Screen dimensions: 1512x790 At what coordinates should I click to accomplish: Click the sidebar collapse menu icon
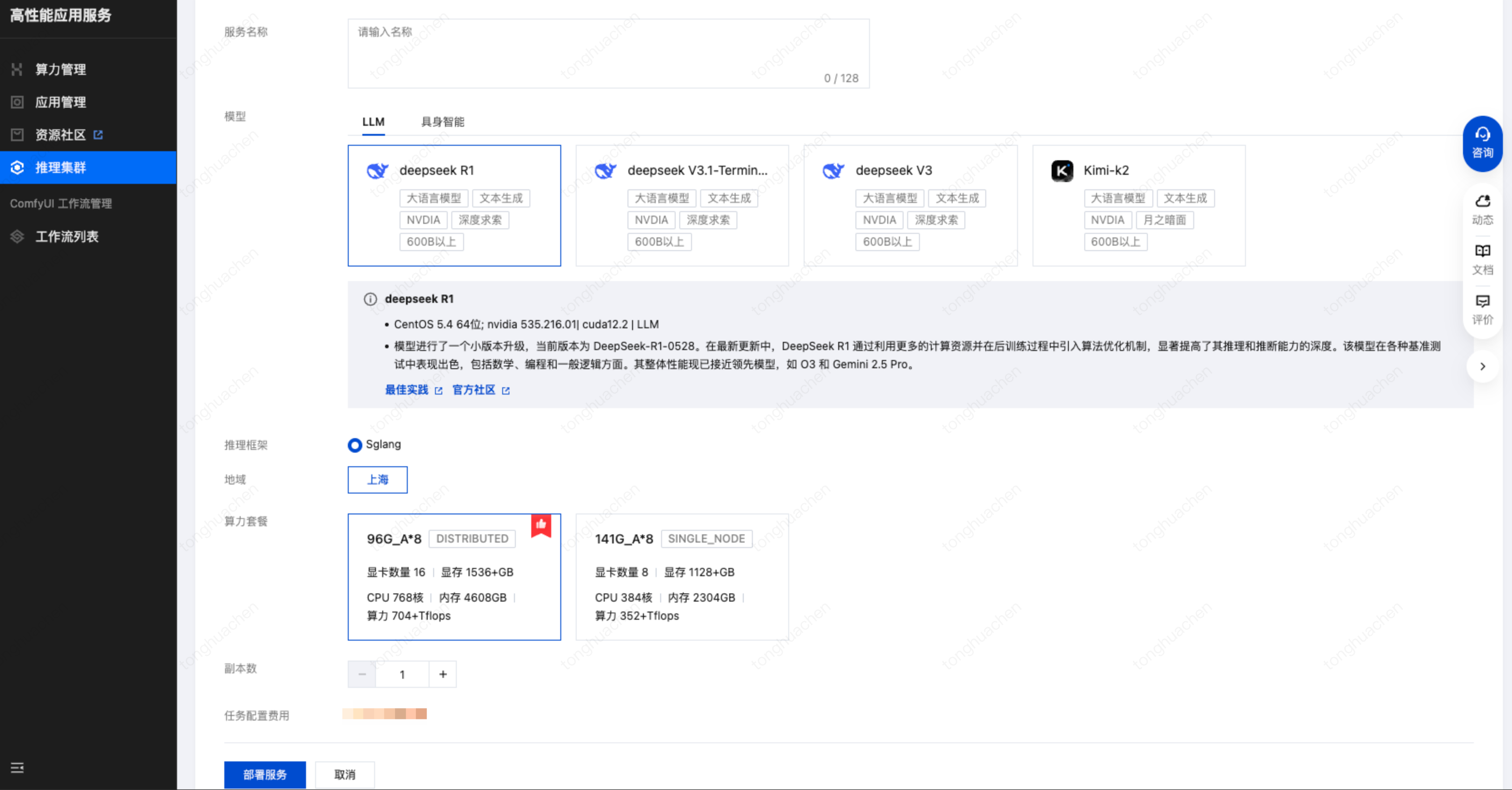[x=17, y=768]
